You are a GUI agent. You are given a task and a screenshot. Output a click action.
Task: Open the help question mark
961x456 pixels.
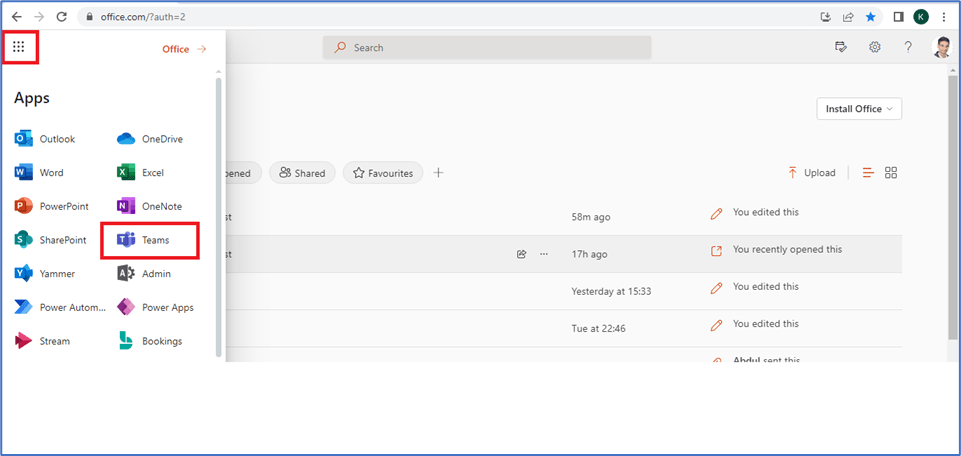coord(908,47)
